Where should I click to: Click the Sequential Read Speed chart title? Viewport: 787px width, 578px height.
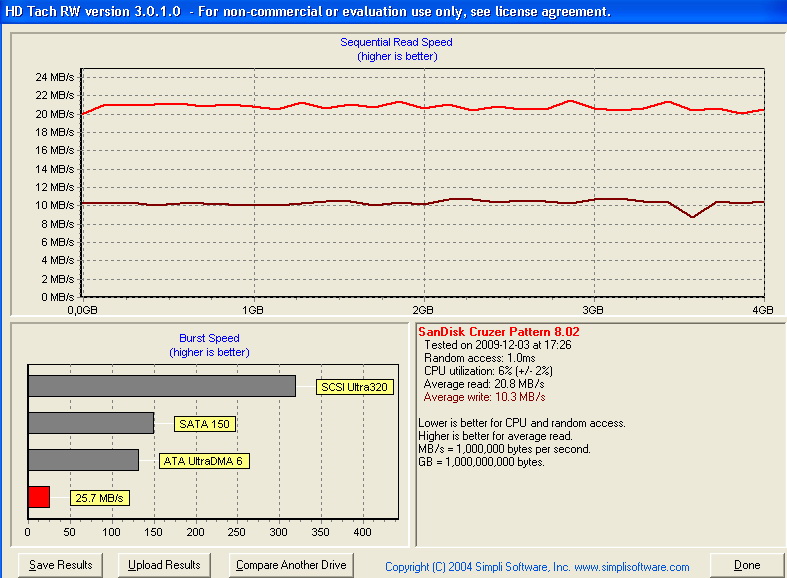click(397, 42)
